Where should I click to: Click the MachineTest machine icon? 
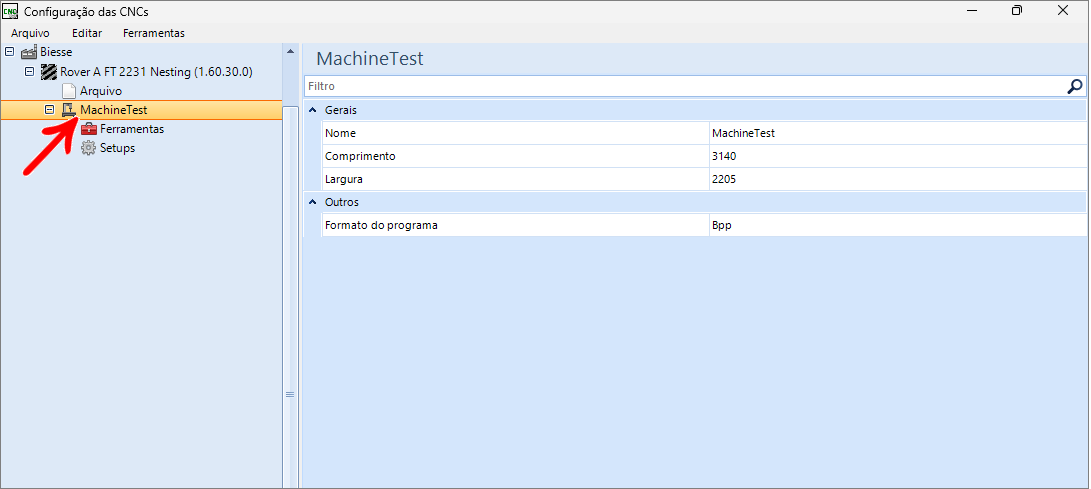click(x=68, y=110)
